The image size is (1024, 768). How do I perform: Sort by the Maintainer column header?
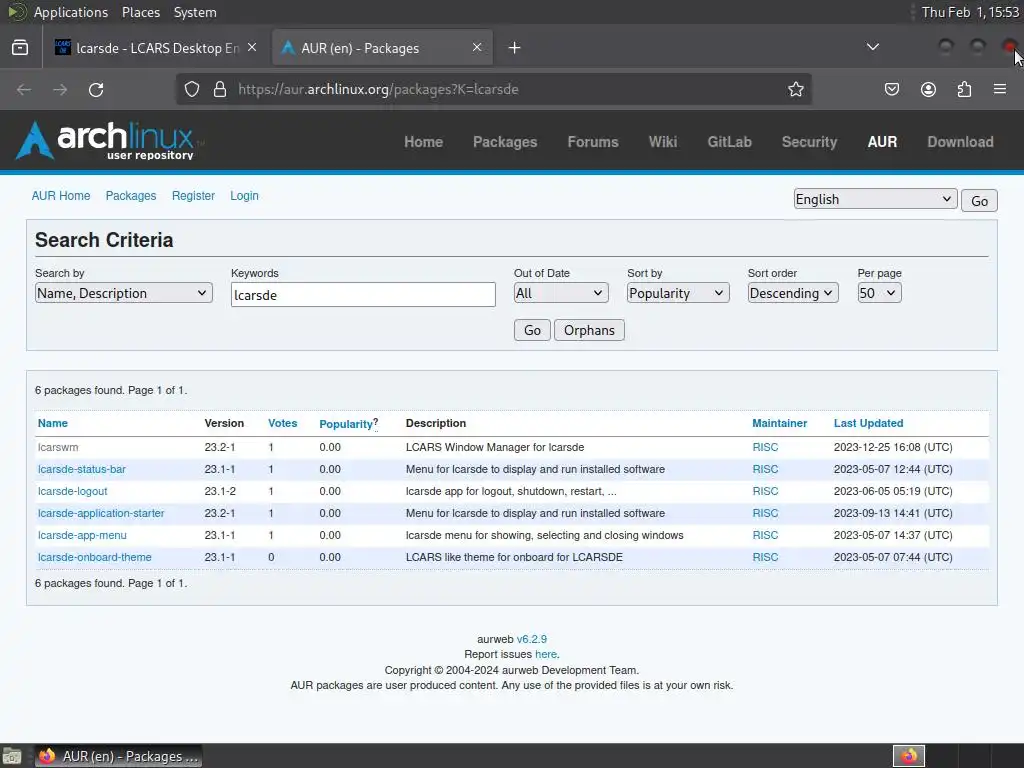tap(780, 423)
